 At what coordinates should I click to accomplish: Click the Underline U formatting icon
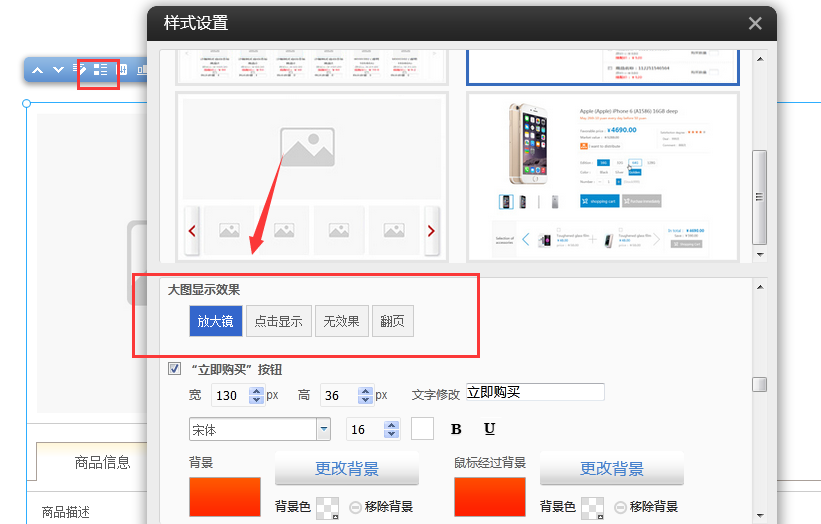click(x=489, y=429)
